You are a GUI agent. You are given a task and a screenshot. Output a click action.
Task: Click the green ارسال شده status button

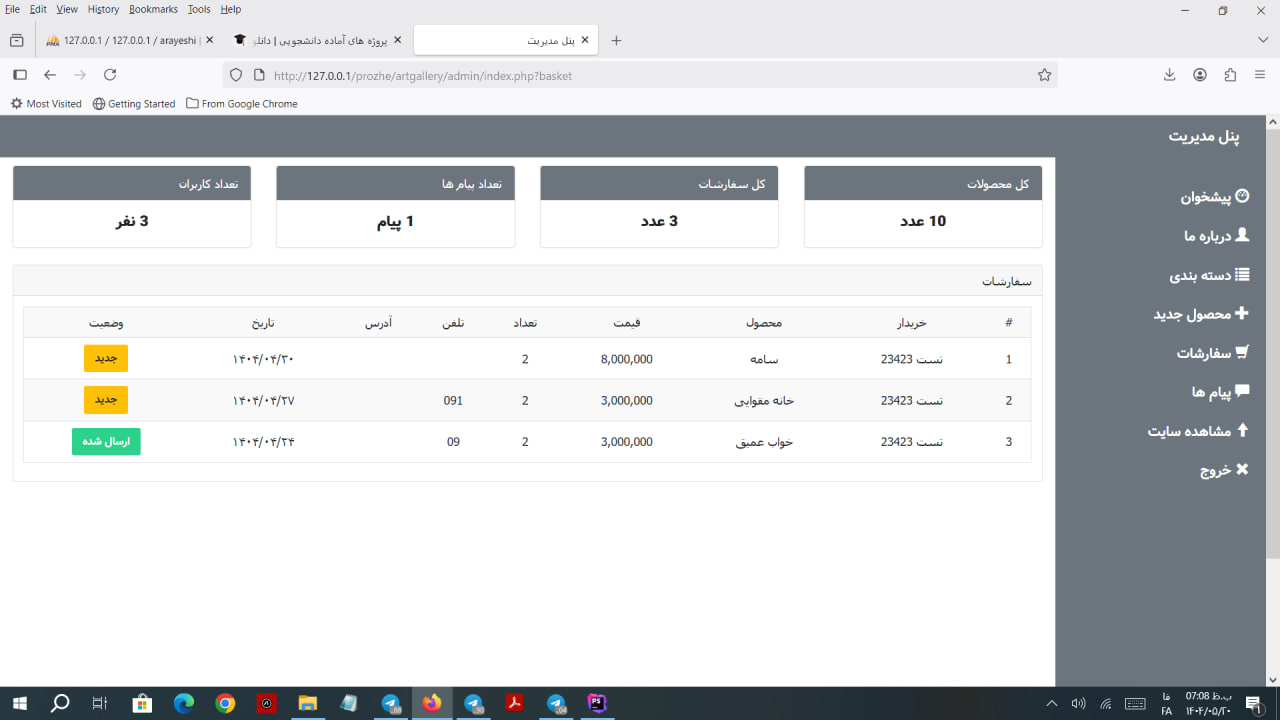coord(106,442)
